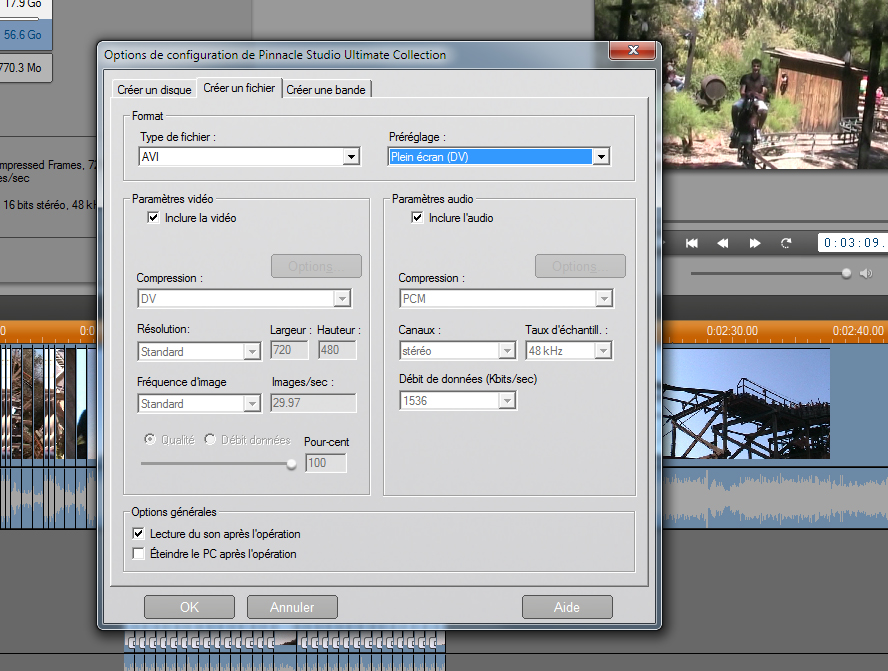Open the Préréglage dropdown Plein écran (DV)
Screen dimensions: 888x671
[x=499, y=157]
